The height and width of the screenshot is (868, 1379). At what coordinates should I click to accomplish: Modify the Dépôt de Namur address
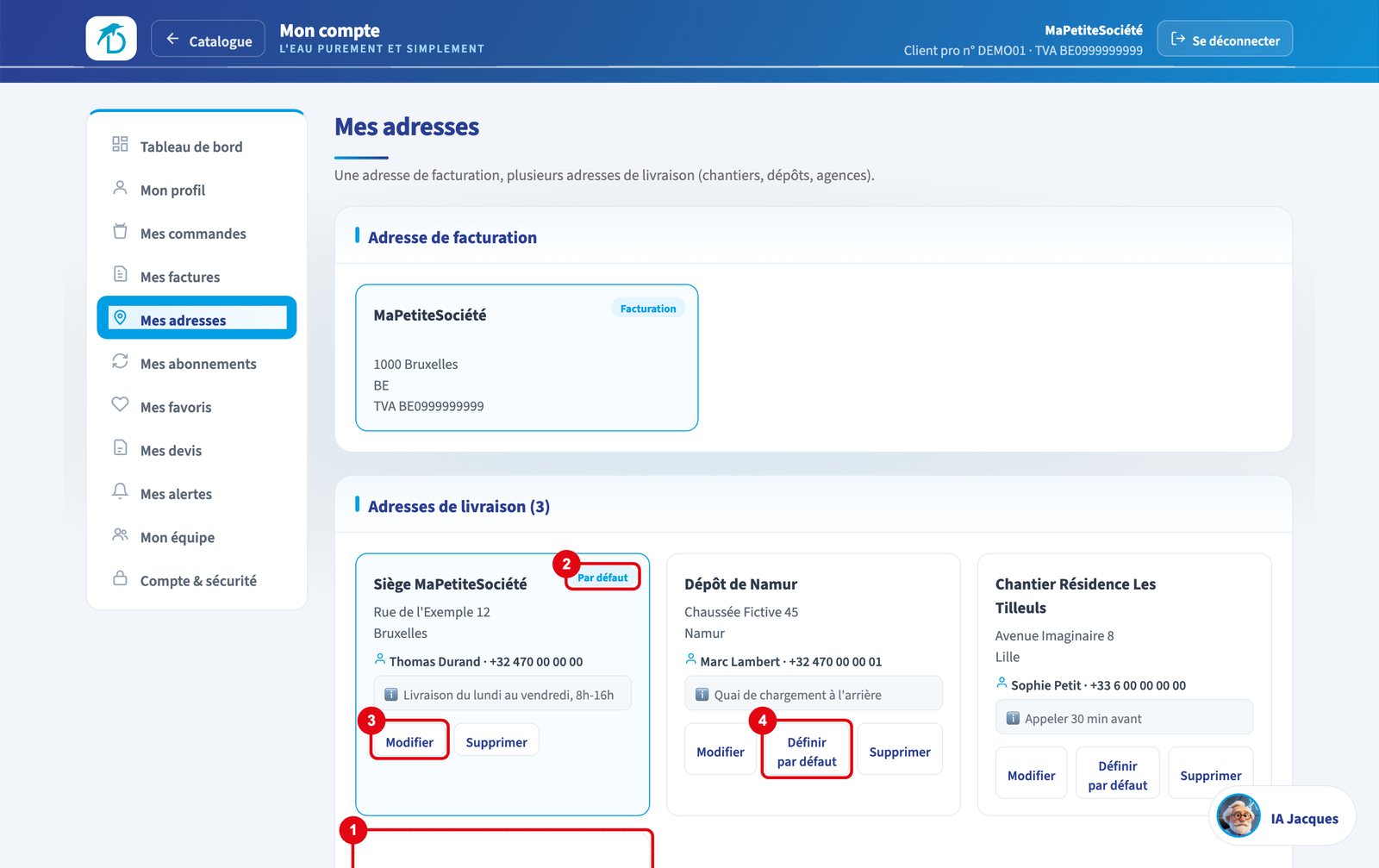pos(721,751)
